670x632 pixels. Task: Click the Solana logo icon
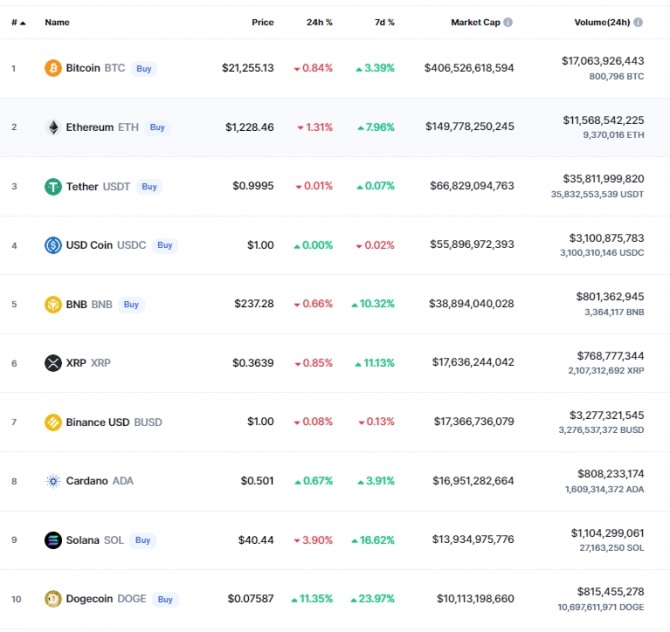(53, 540)
